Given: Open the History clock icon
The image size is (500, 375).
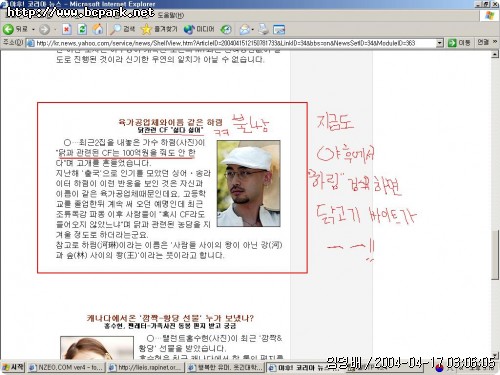Looking at the screenshot, I should tap(226, 29).
